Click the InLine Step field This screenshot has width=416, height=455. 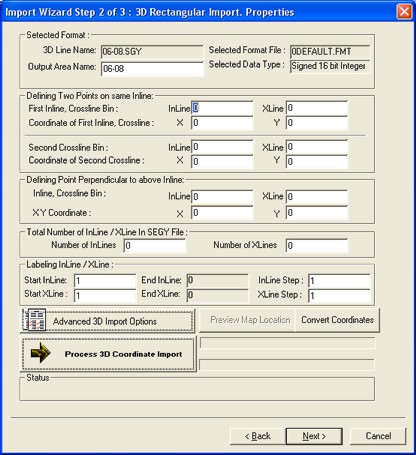pos(339,281)
